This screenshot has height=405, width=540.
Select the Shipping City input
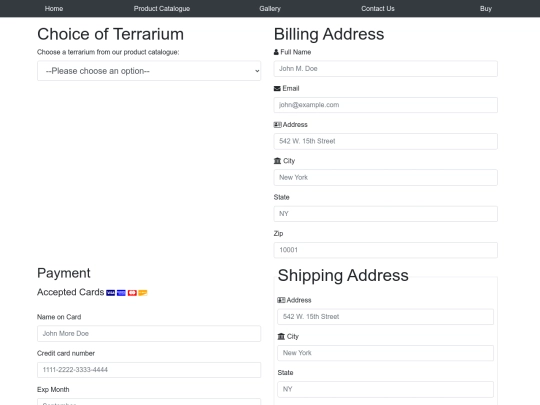pyautogui.click(x=385, y=353)
